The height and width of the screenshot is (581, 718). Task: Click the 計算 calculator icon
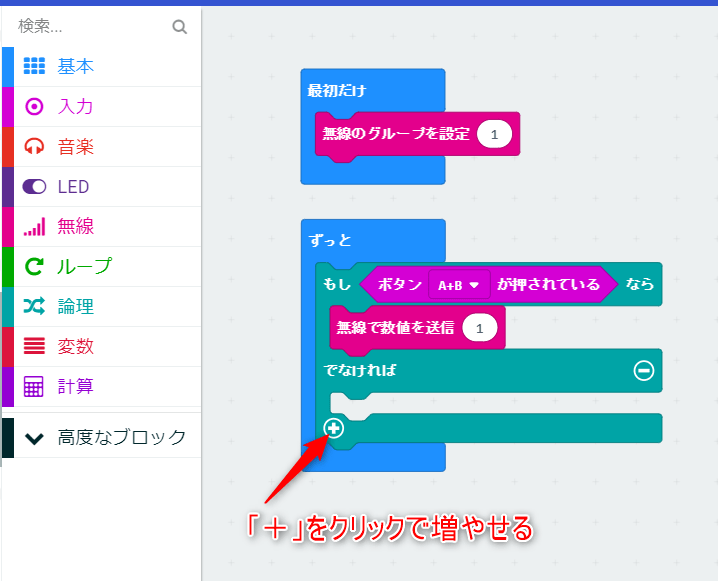pyautogui.click(x=34, y=386)
